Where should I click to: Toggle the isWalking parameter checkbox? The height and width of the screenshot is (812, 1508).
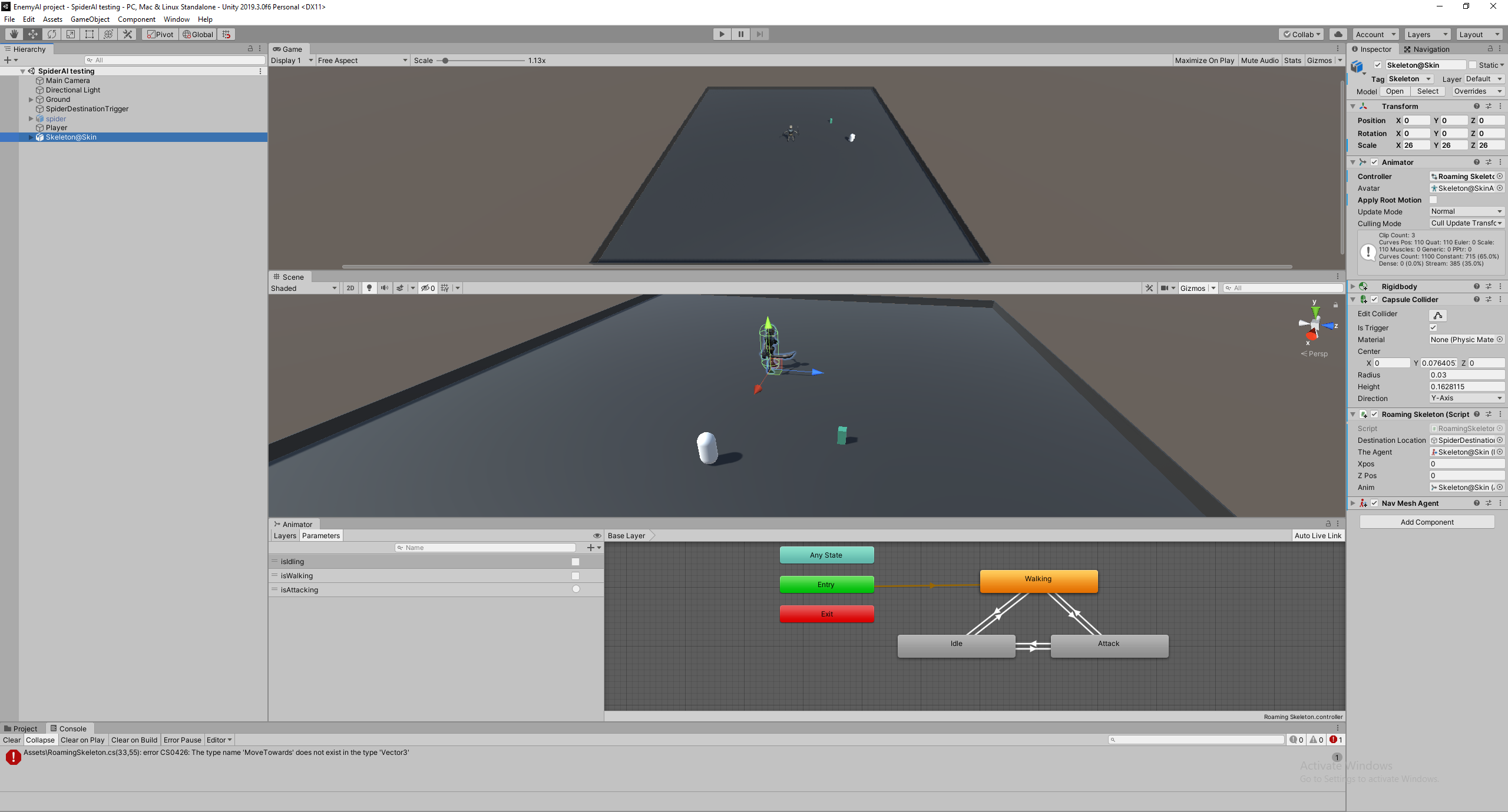coord(576,576)
